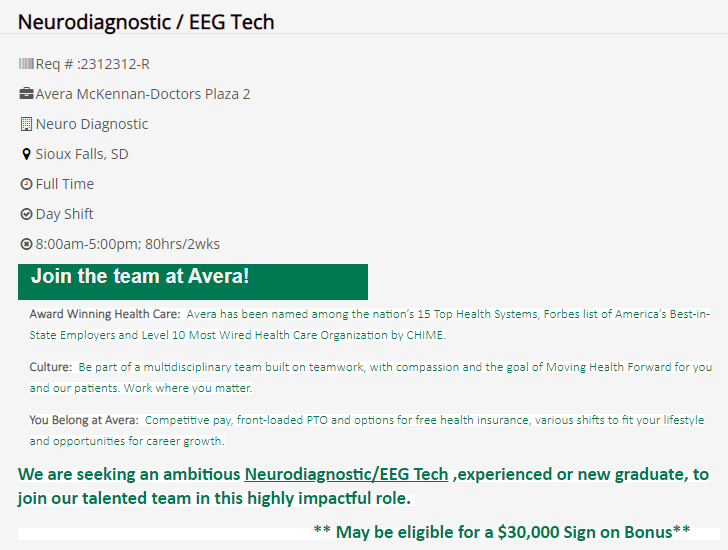The image size is (728, 550).
Task: Click the Award Winning Health Care heading
Action: click(x=104, y=314)
